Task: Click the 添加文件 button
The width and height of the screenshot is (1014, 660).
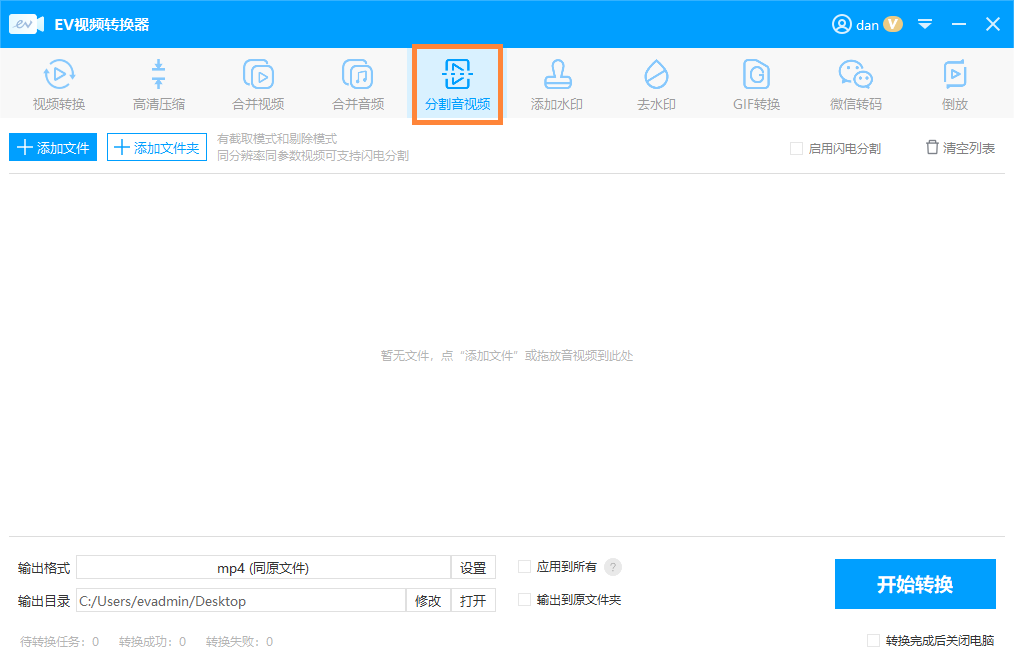Action: [53, 148]
